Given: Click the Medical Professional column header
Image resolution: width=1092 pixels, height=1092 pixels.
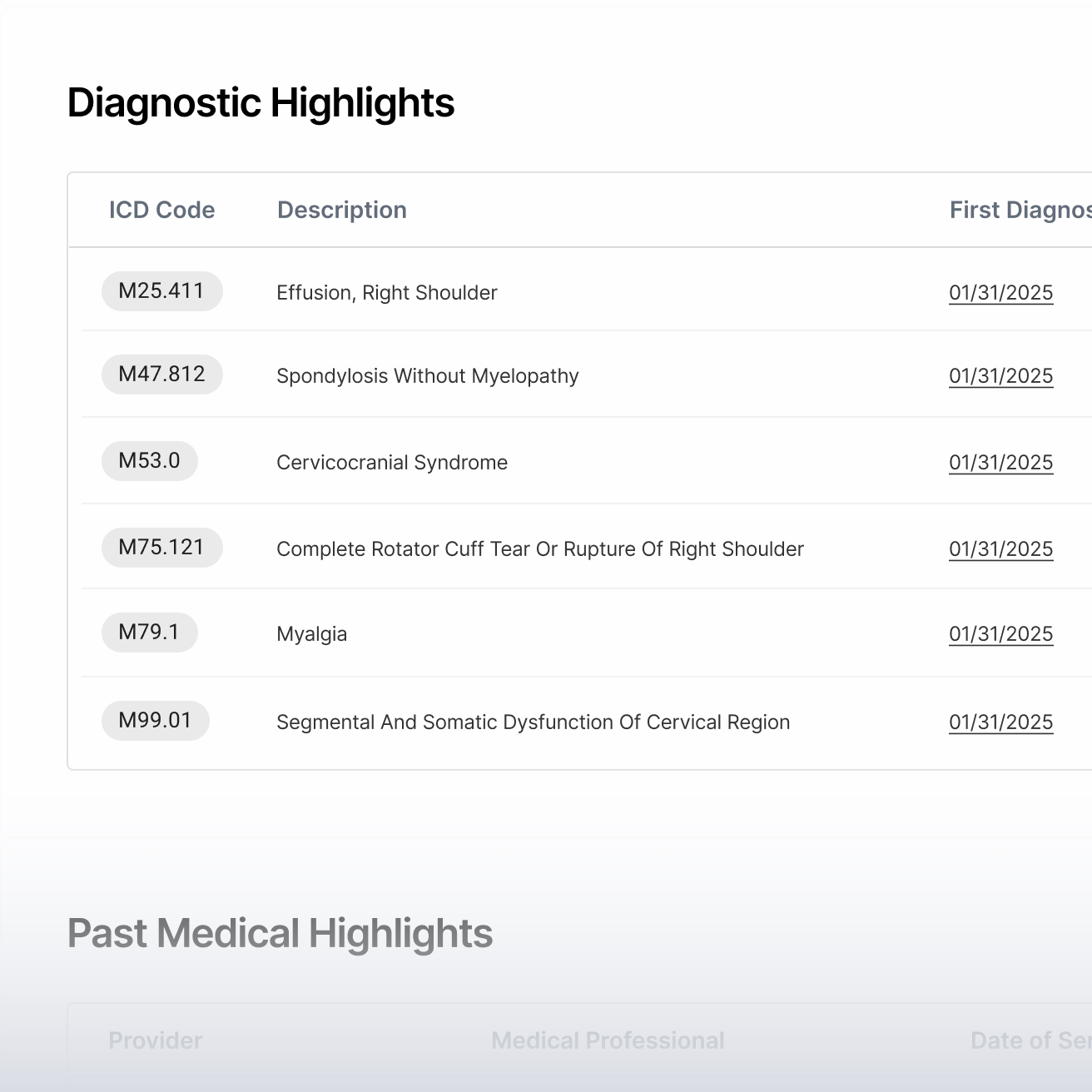Looking at the screenshot, I should point(608,1040).
